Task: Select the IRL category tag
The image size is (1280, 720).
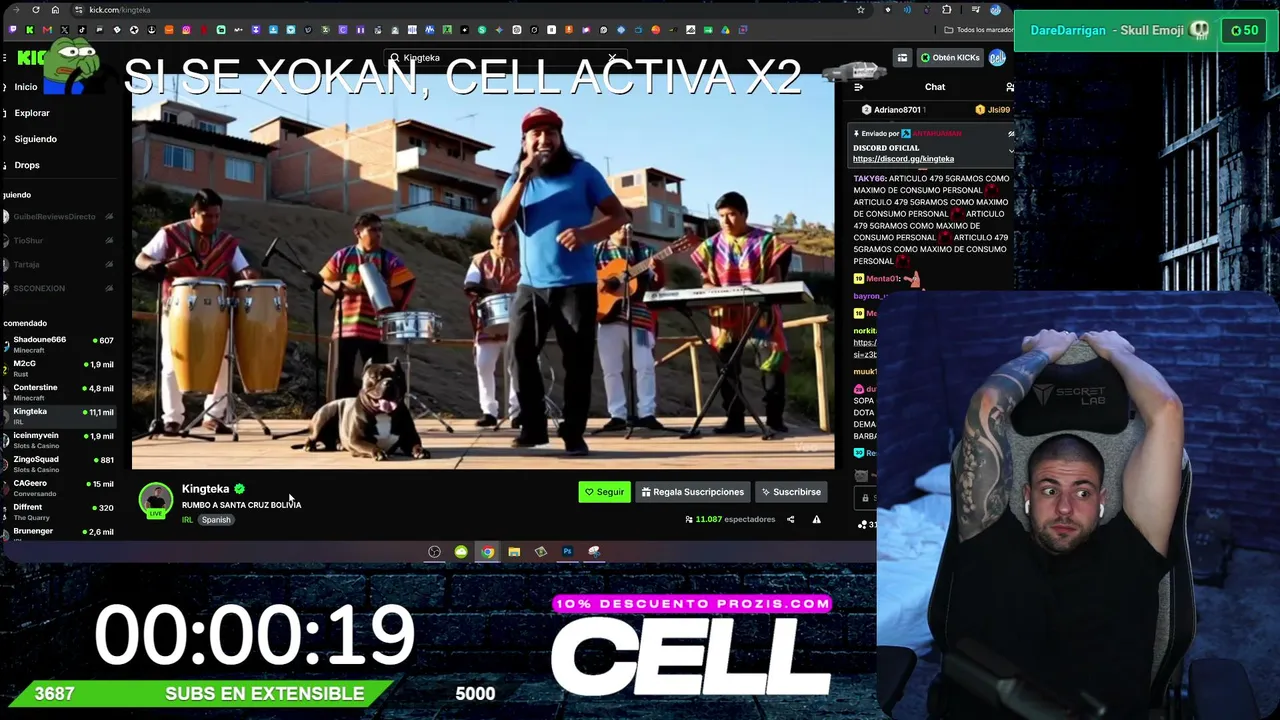Action: pyautogui.click(x=187, y=520)
